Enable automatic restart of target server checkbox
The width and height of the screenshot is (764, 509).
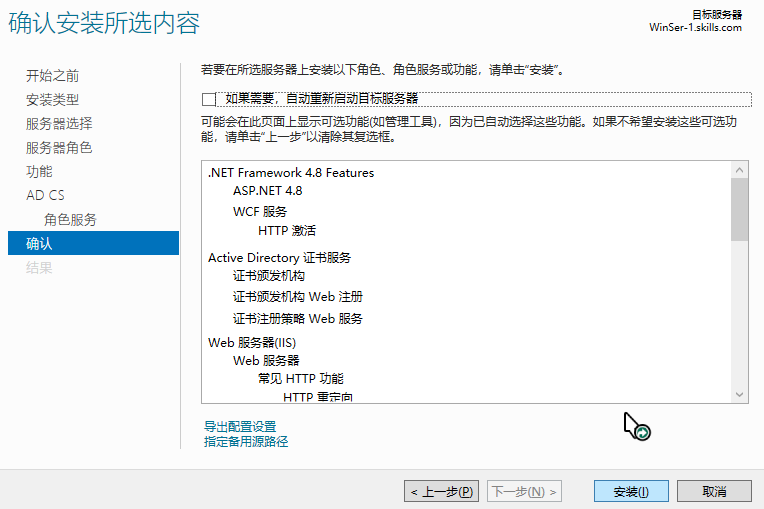209,99
